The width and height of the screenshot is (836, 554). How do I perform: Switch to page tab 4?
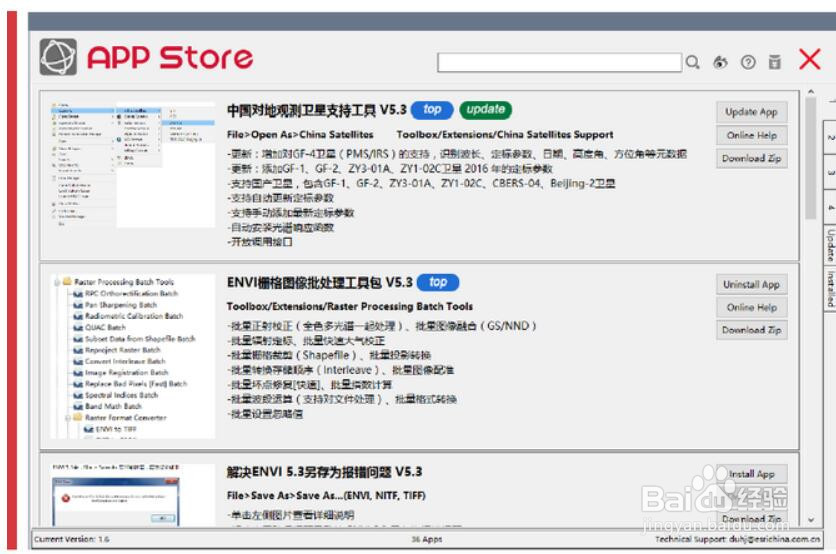point(830,207)
